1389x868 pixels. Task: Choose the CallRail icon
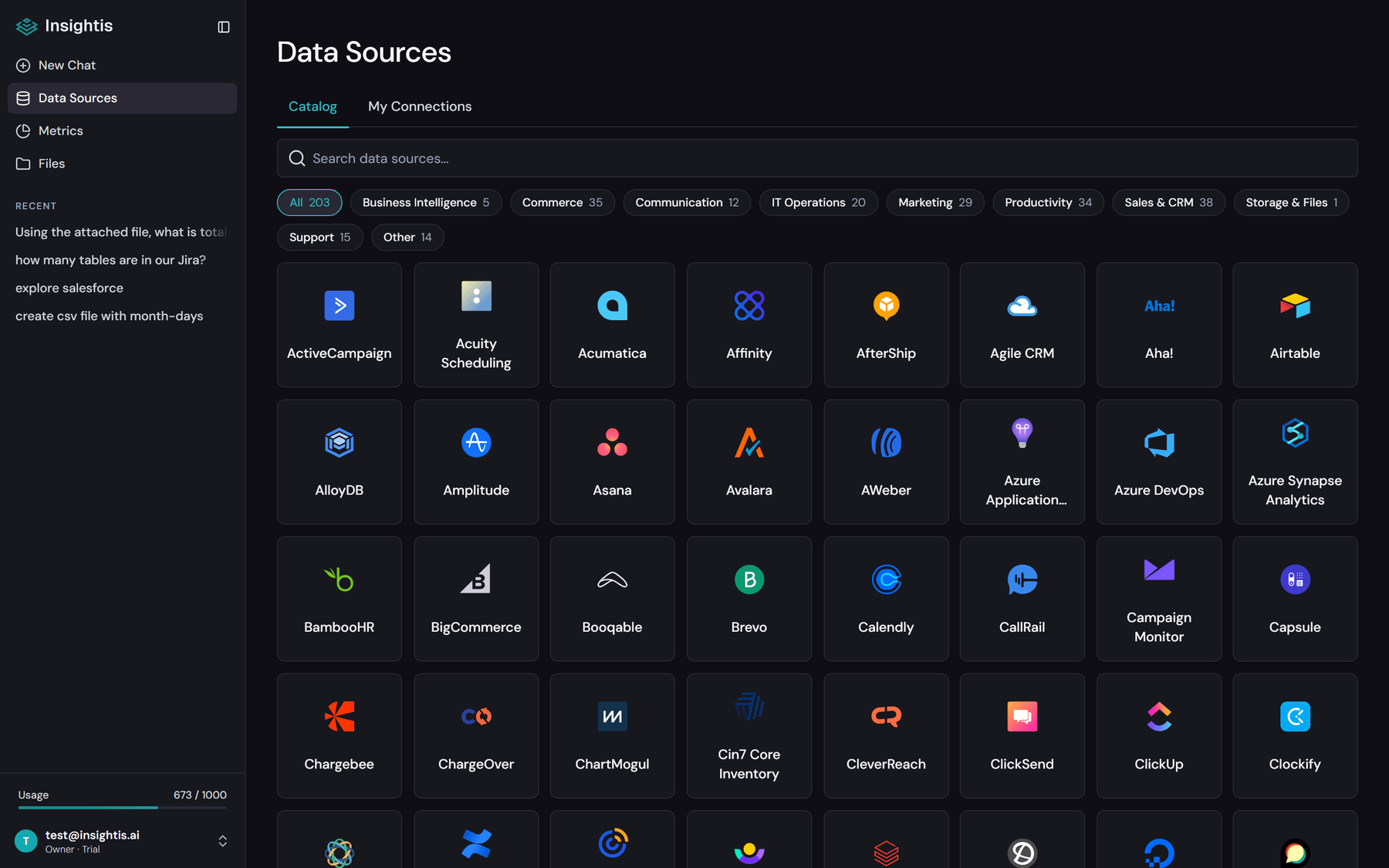pos(1022,579)
